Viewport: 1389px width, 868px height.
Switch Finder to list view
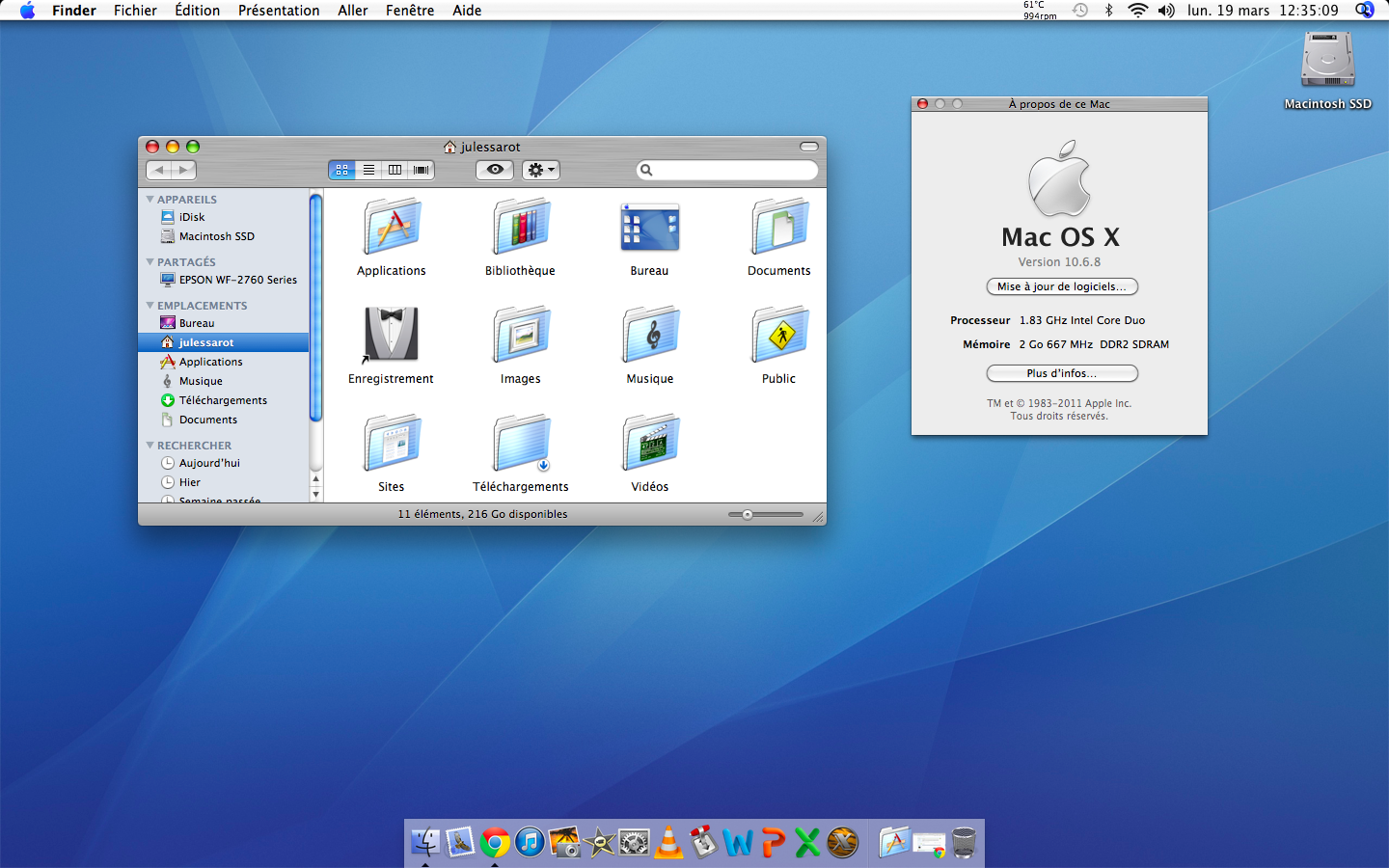(x=368, y=170)
